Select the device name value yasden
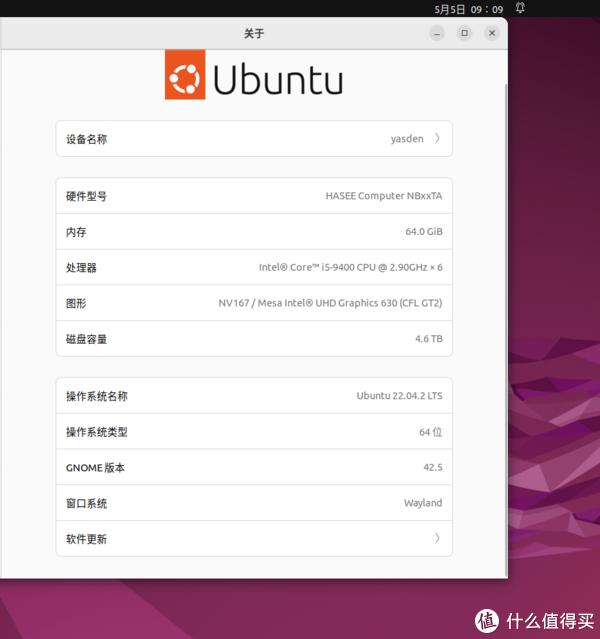 point(407,139)
